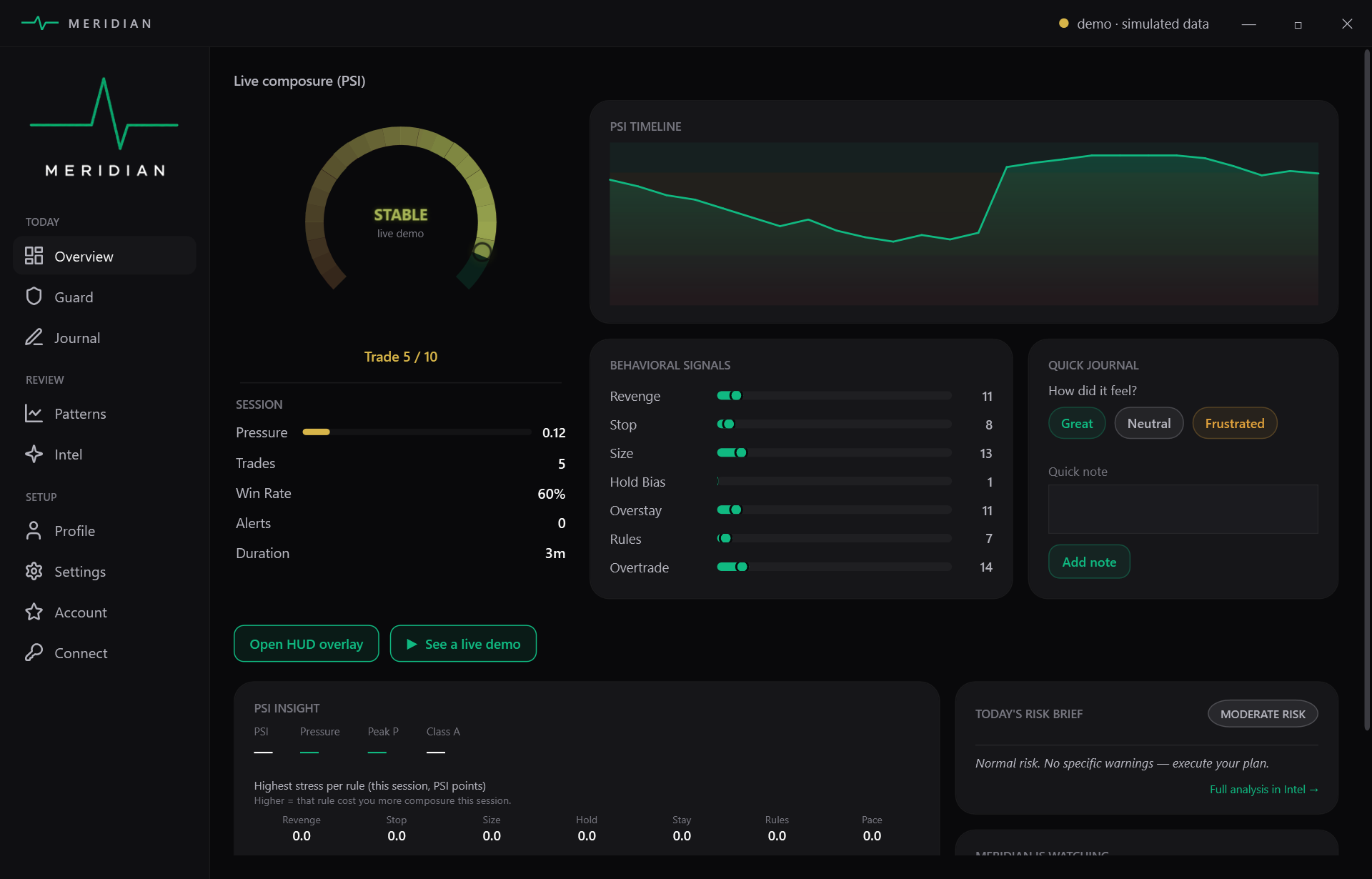
Task: Click the Hold 0.0 stress value
Action: [x=587, y=835]
